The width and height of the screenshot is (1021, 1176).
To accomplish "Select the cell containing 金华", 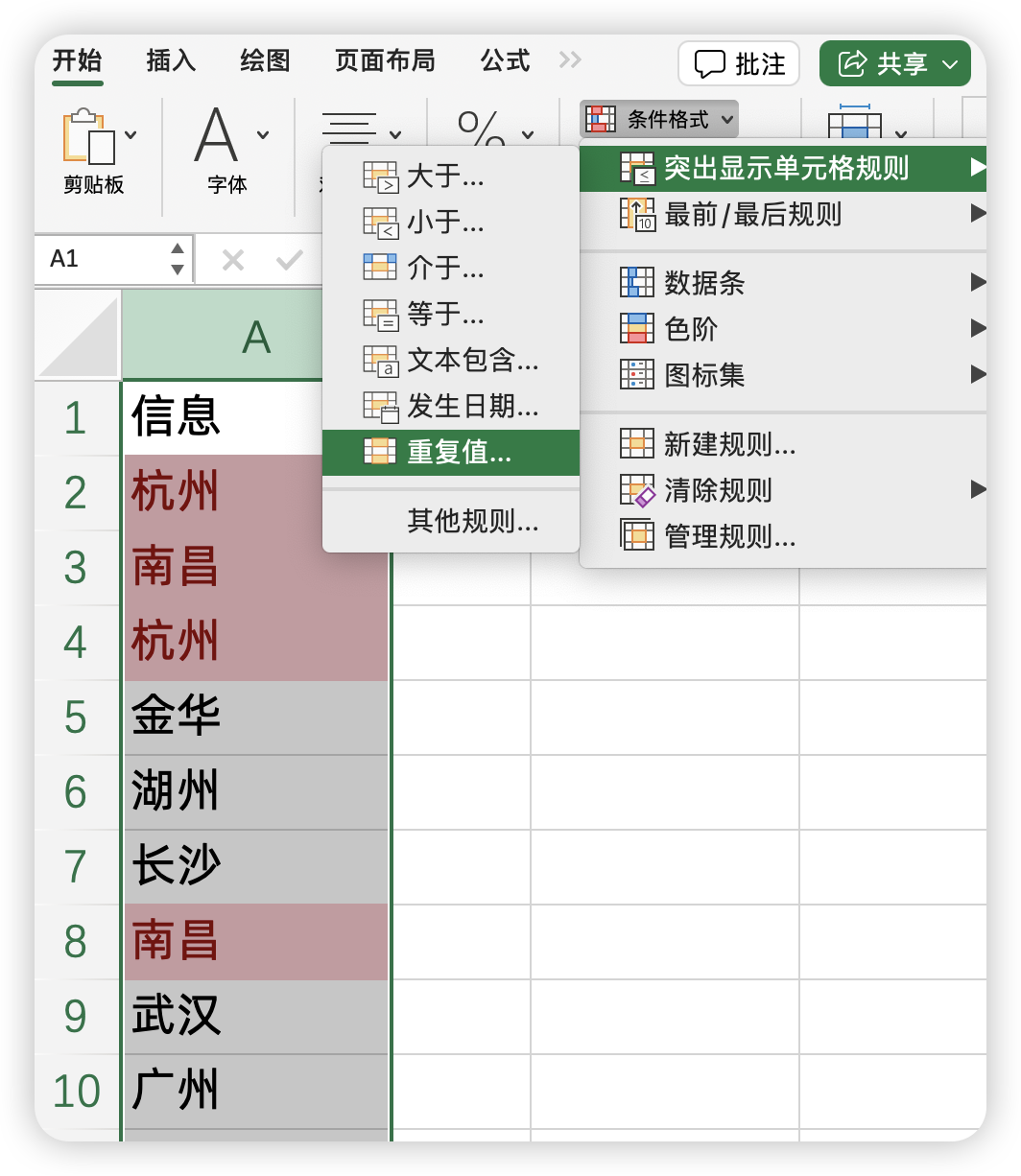I will [256, 717].
